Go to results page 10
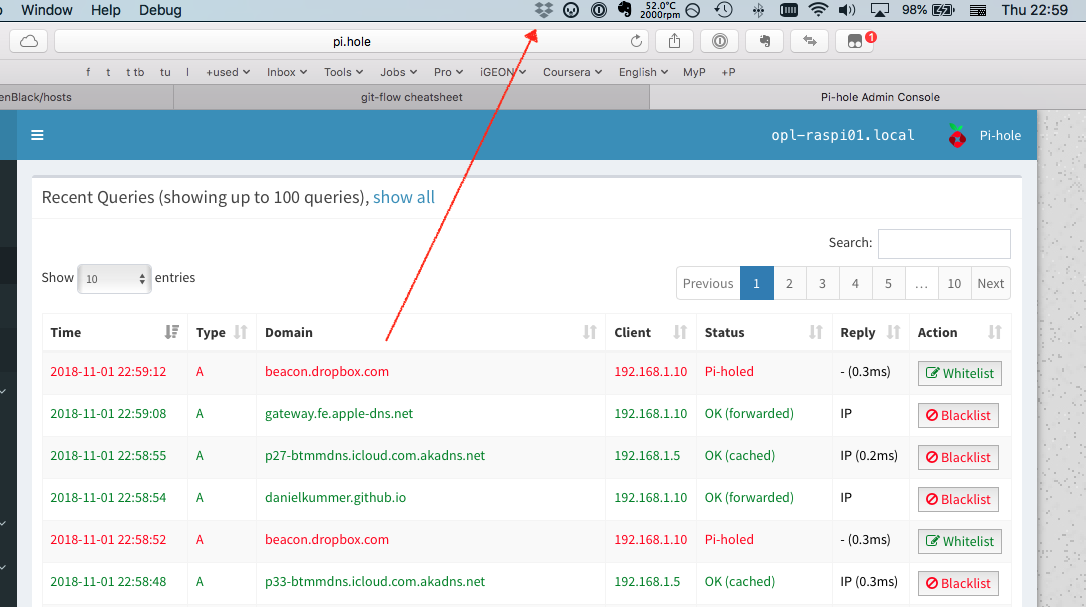1086x607 pixels. tap(954, 283)
